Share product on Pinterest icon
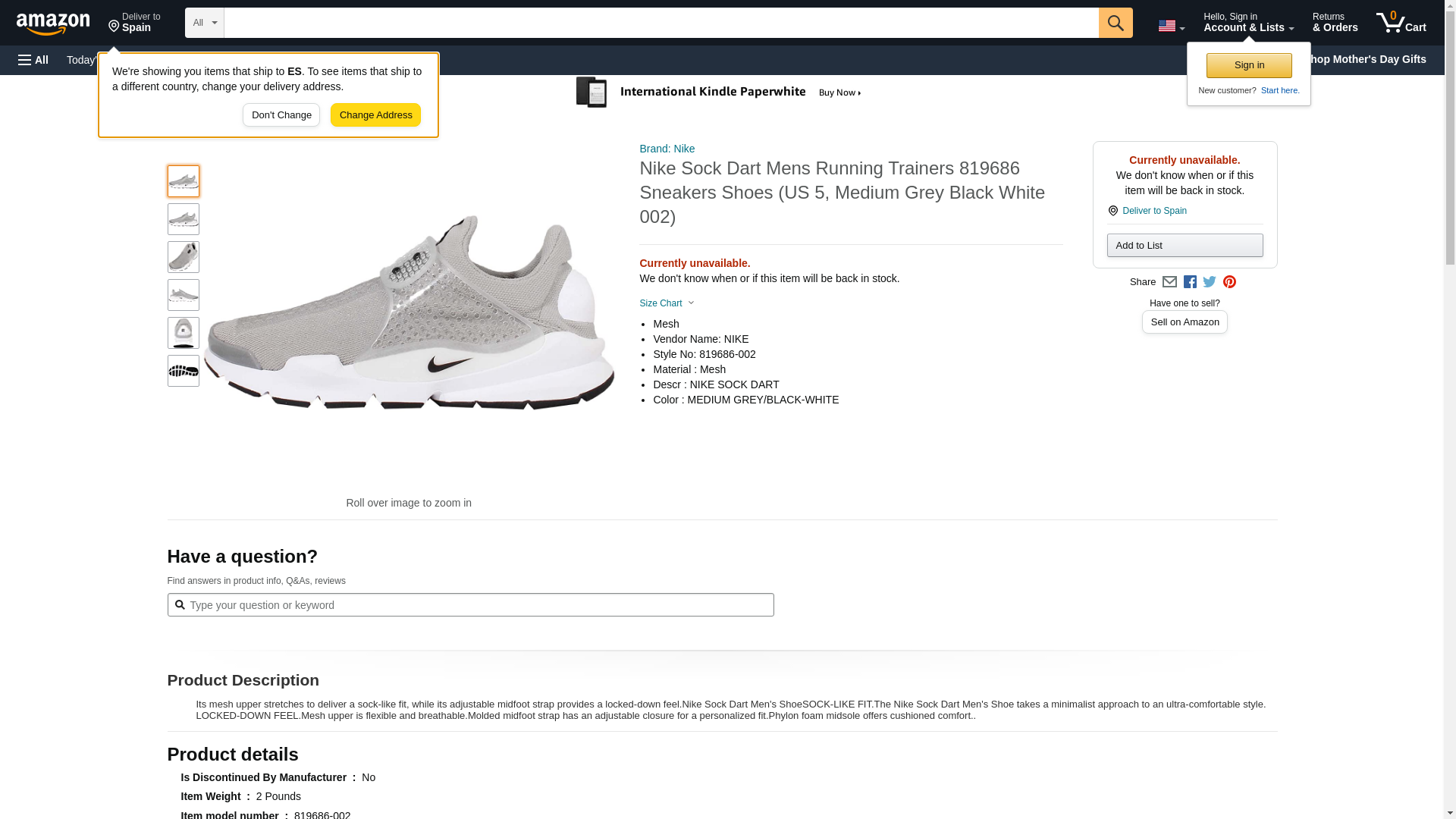The width and height of the screenshot is (1456, 819). [1229, 282]
